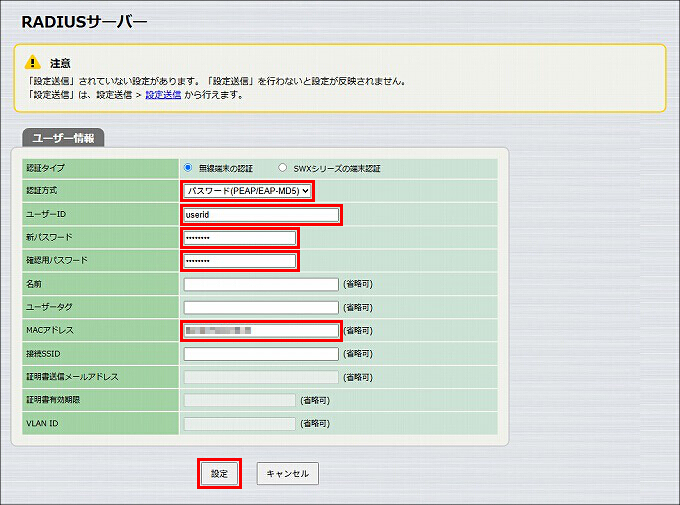The width and height of the screenshot is (680, 505).
Task: Click the 認証タイプ label
Action: point(45,167)
